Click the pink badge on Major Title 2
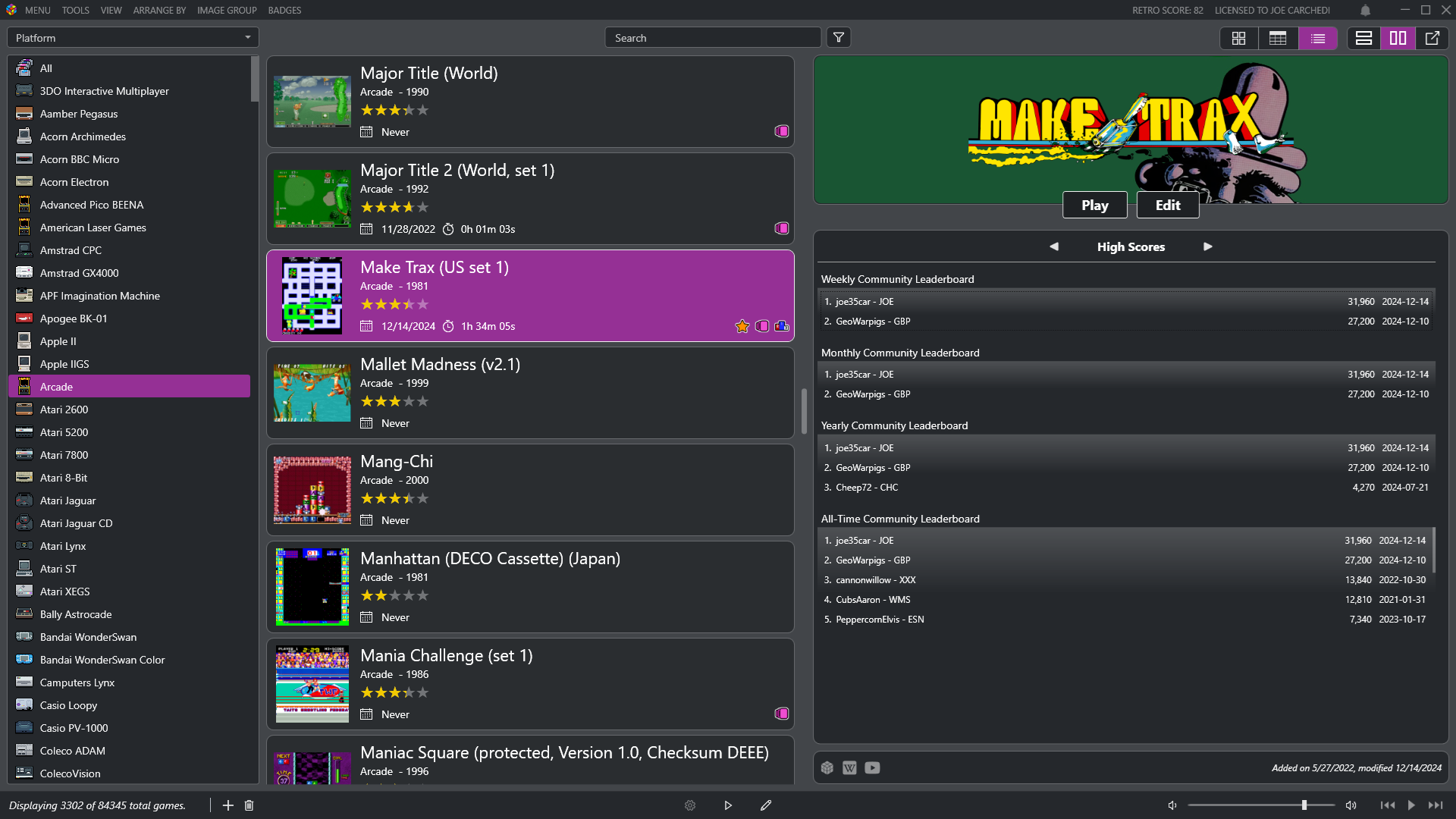The width and height of the screenshot is (1456, 819). tap(782, 228)
